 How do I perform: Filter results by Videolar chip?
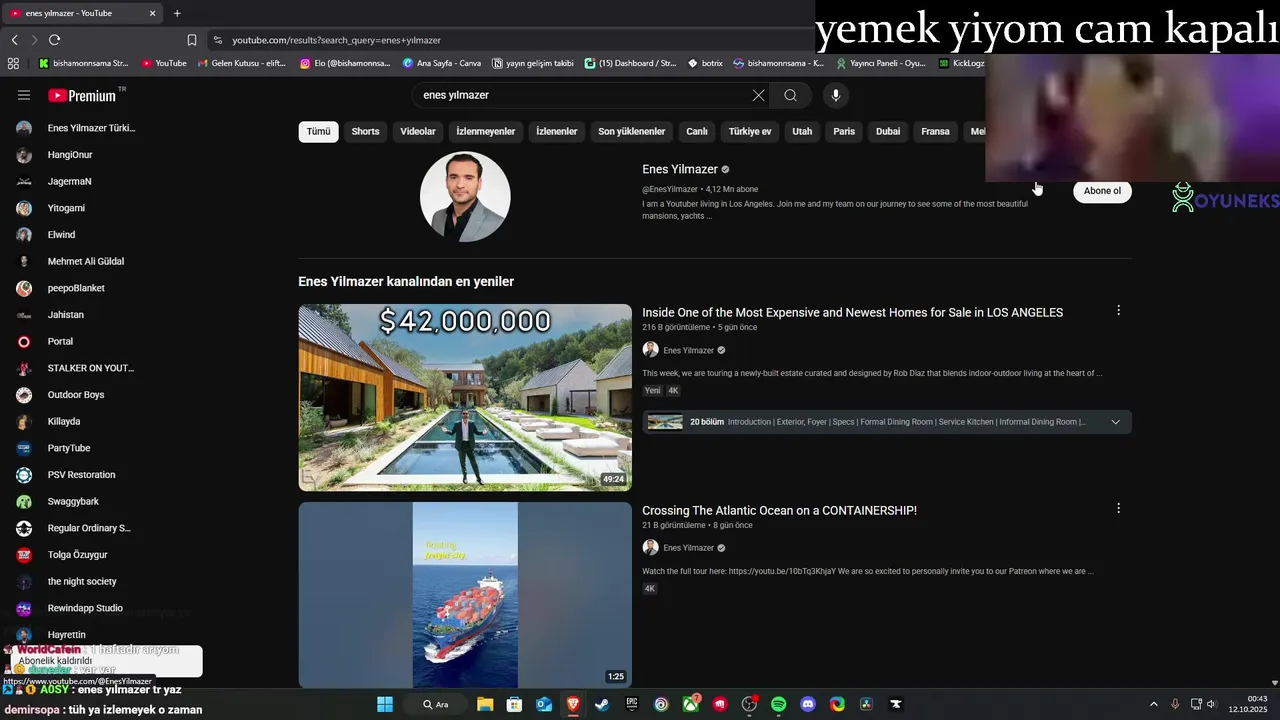click(x=418, y=131)
